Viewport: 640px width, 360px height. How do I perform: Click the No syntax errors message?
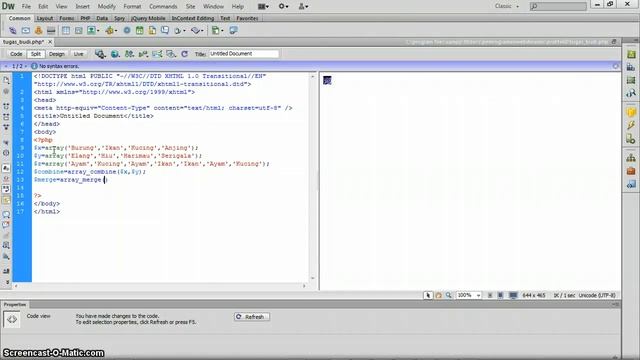pos(59,66)
